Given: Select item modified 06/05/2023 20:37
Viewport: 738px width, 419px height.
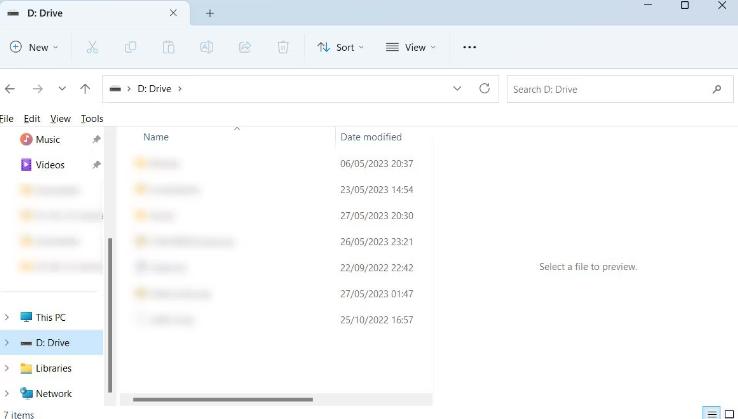Looking at the screenshot, I should (x=274, y=163).
